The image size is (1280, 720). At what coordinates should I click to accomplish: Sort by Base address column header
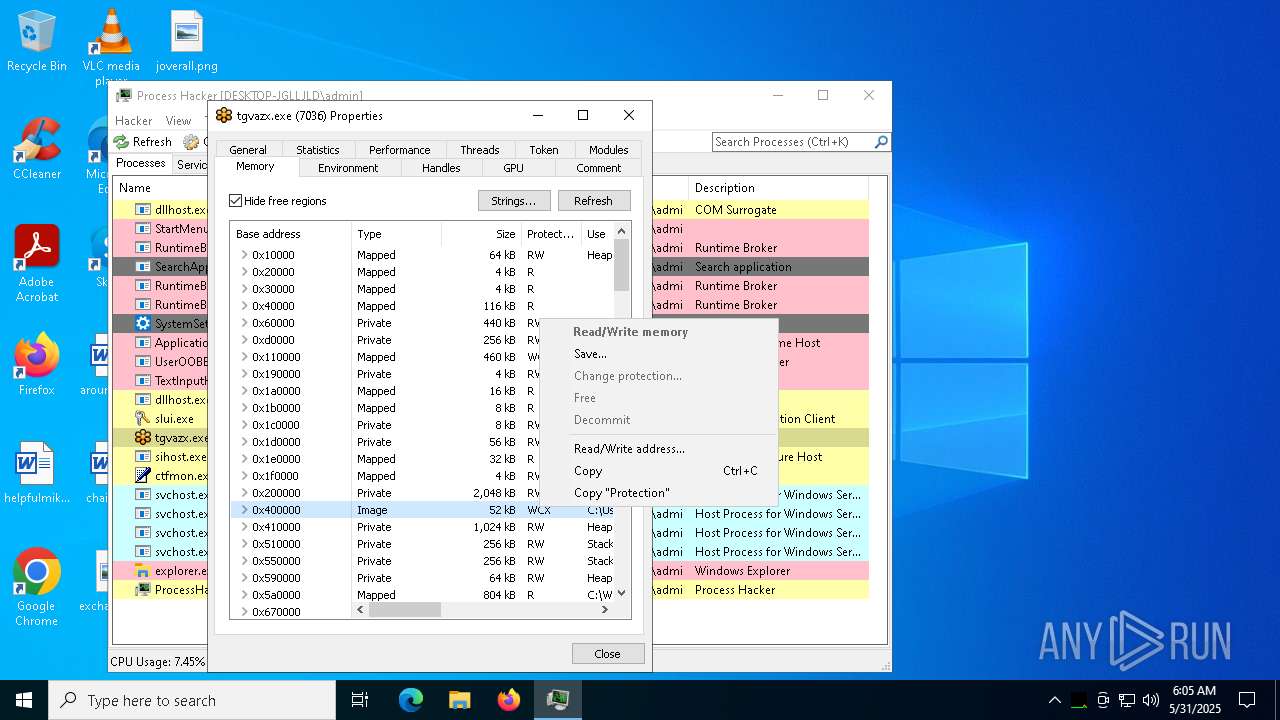pos(291,234)
